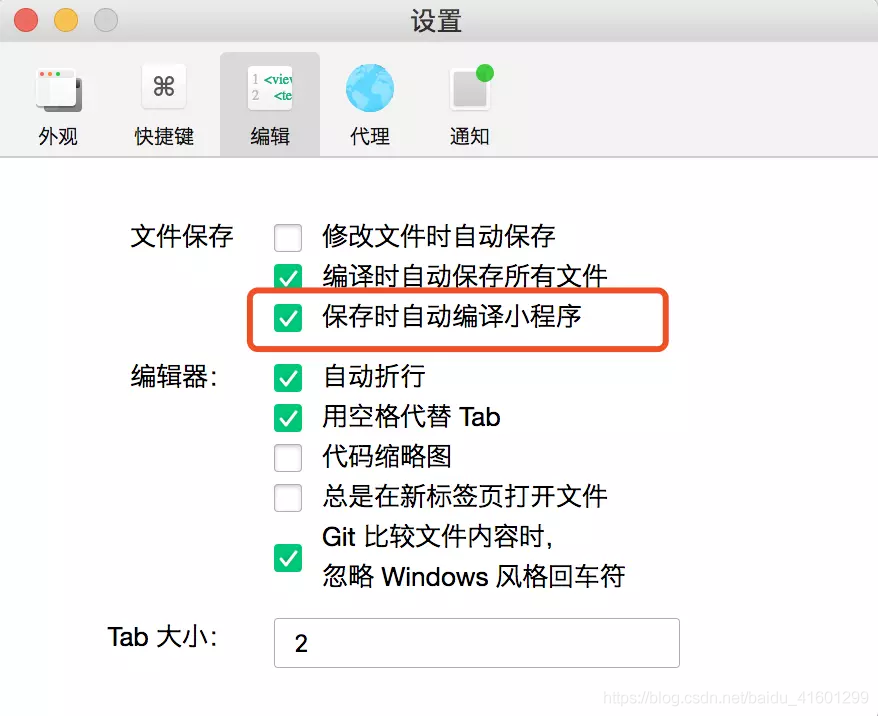The image size is (878, 716).
Task: Enable 修改文件时自动保存 option
Action: 288,237
